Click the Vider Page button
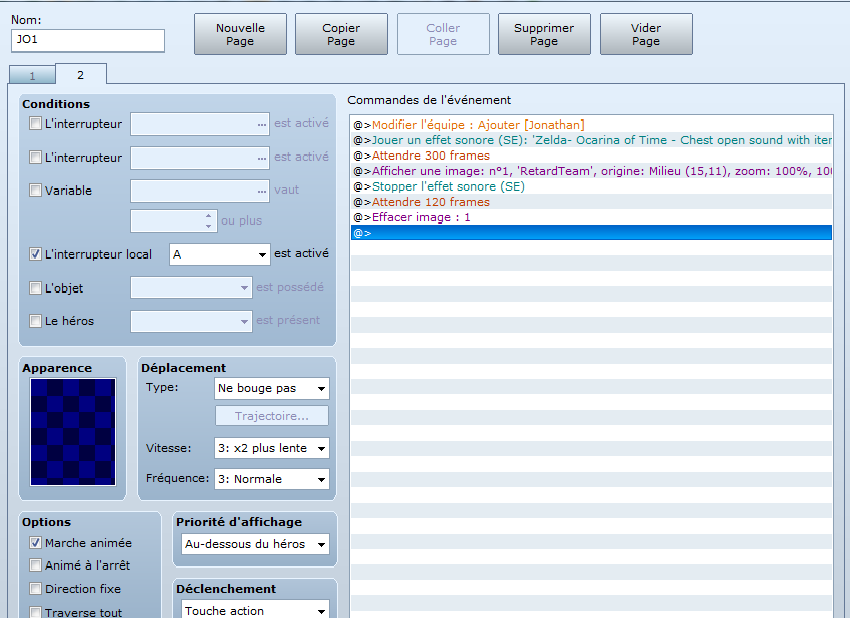Image resolution: width=850 pixels, height=618 pixels. (646, 34)
